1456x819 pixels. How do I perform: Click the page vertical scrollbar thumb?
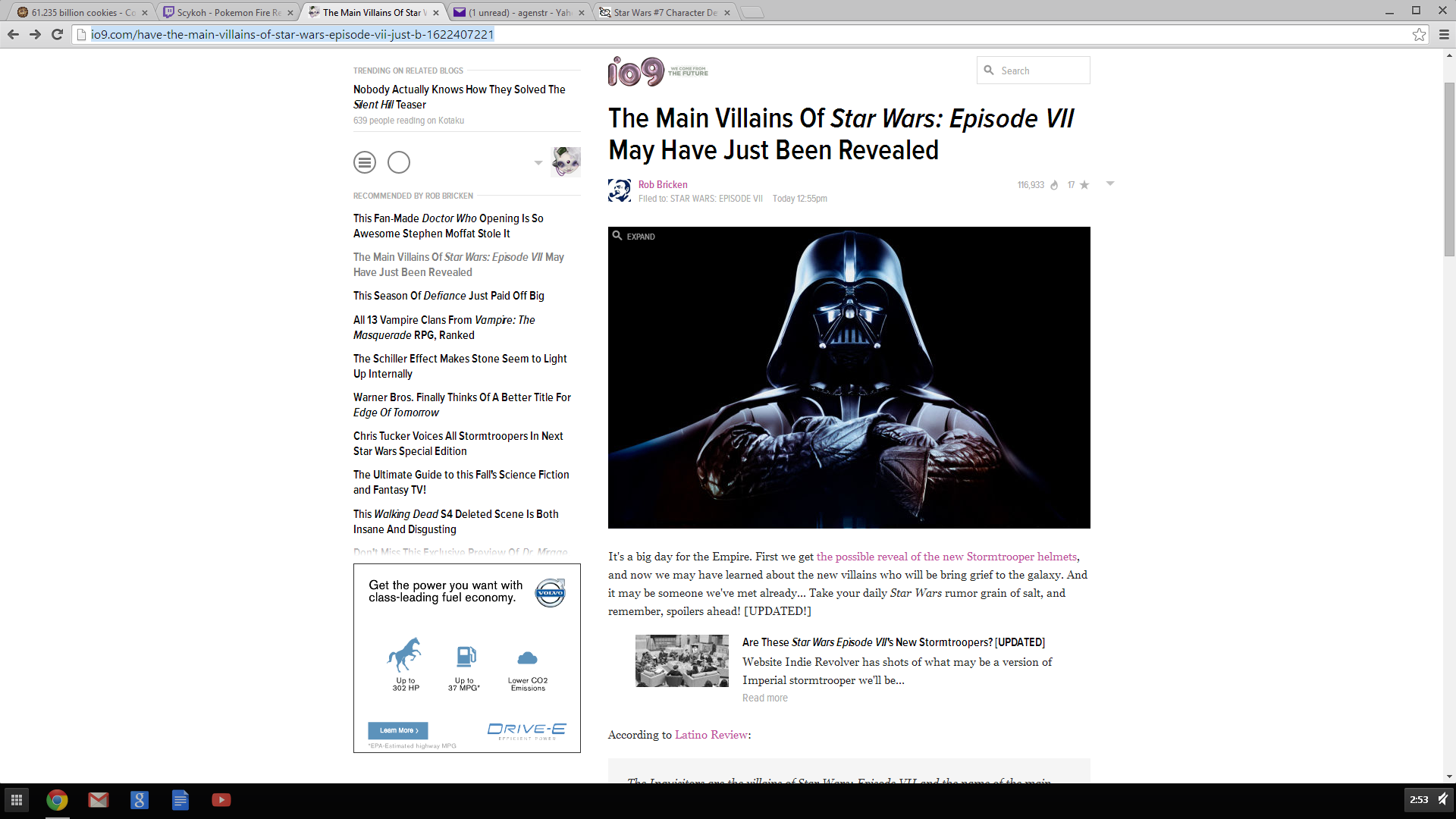pyautogui.click(x=1449, y=168)
